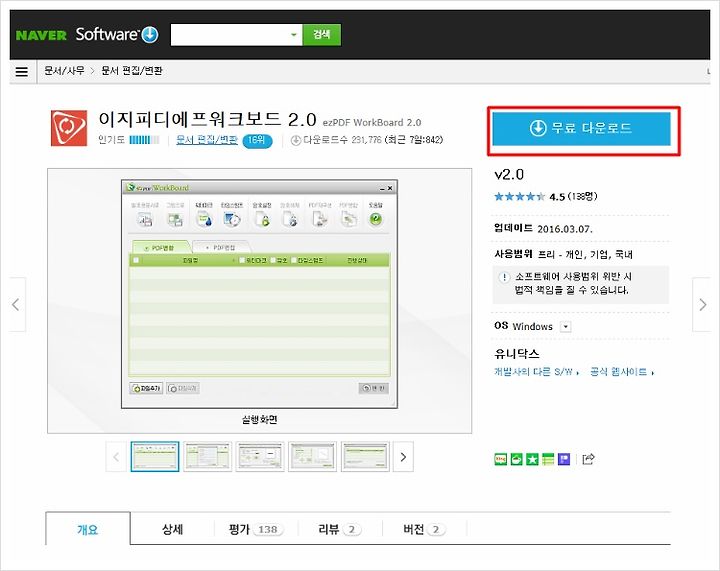
Task: Select the first screenshot thumbnail
Action: 155,457
